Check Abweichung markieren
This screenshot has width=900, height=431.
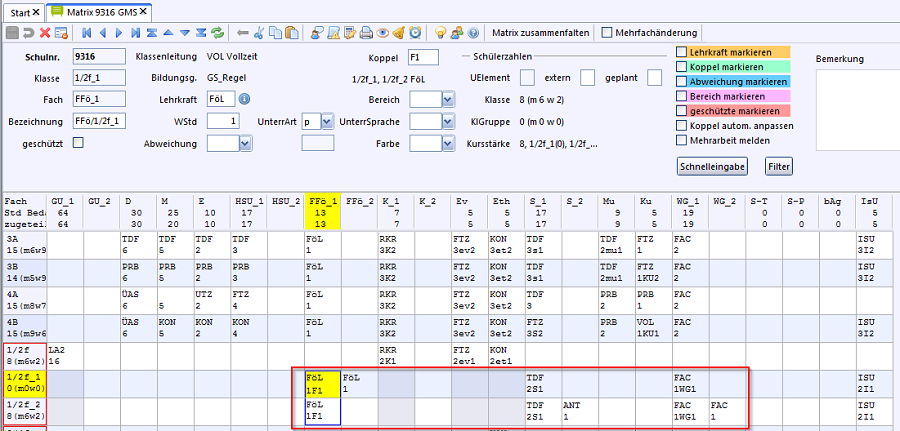click(681, 81)
